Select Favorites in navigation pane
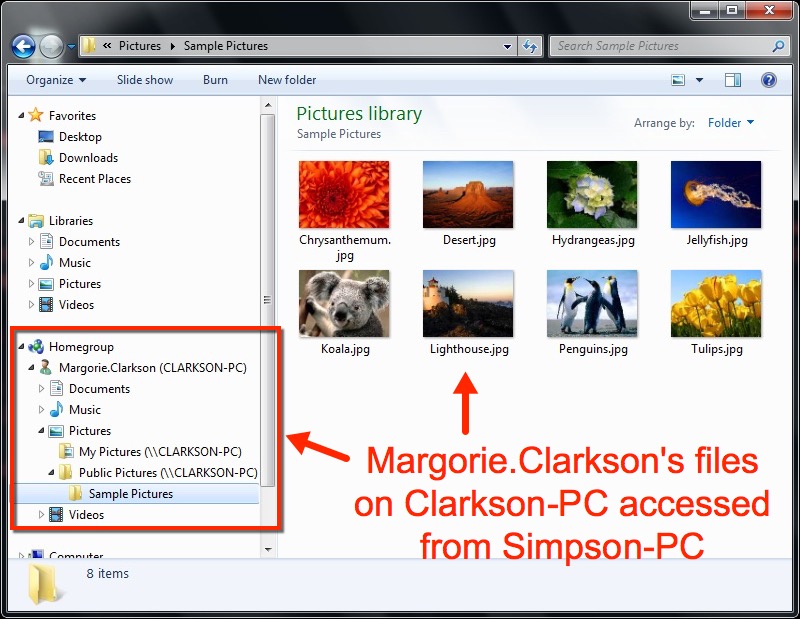This screenshot has height=619, width=800. point(72,116)
